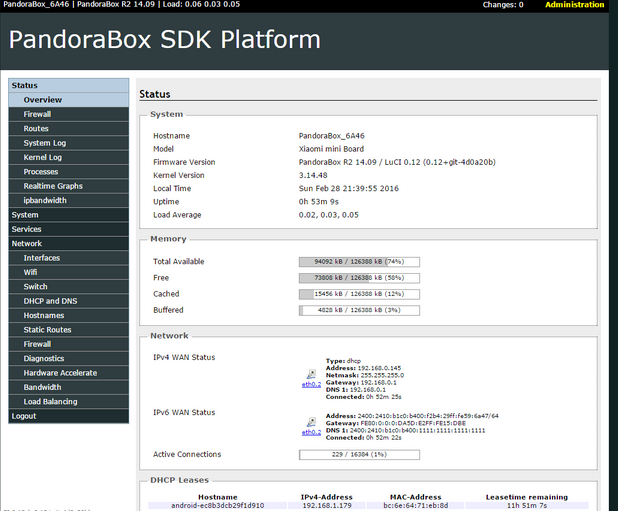Open Load Balancing settings
Screen dimensions: 618x511
[x=69, y=402]
